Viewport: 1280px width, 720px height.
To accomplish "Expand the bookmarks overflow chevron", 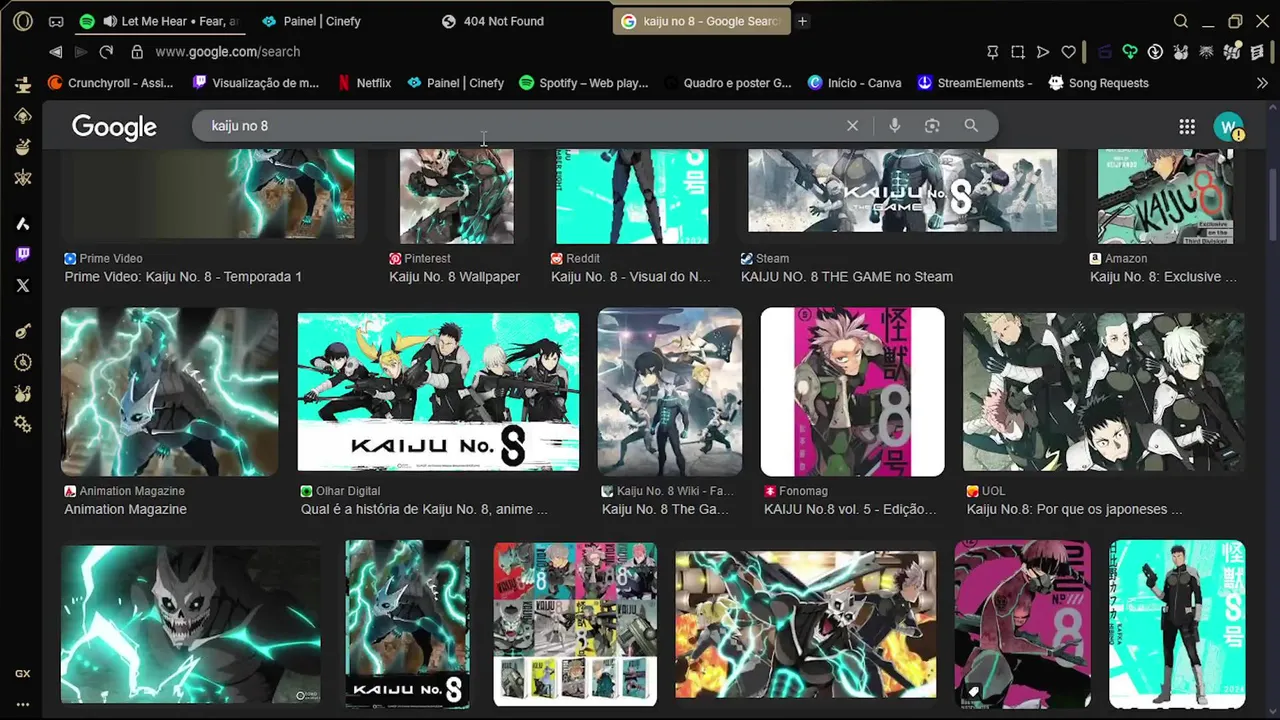I will coord(1262,83).
